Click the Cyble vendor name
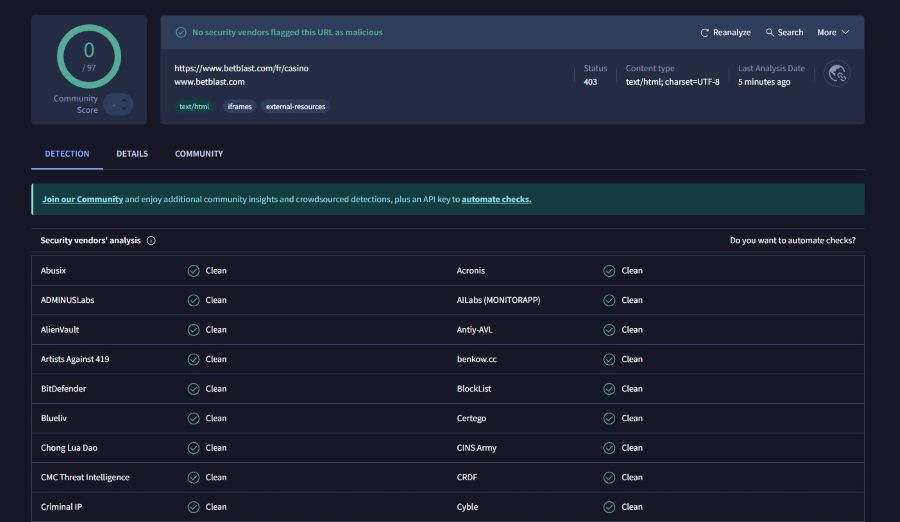This screenshot has height=522, width=900. (467, 507)
